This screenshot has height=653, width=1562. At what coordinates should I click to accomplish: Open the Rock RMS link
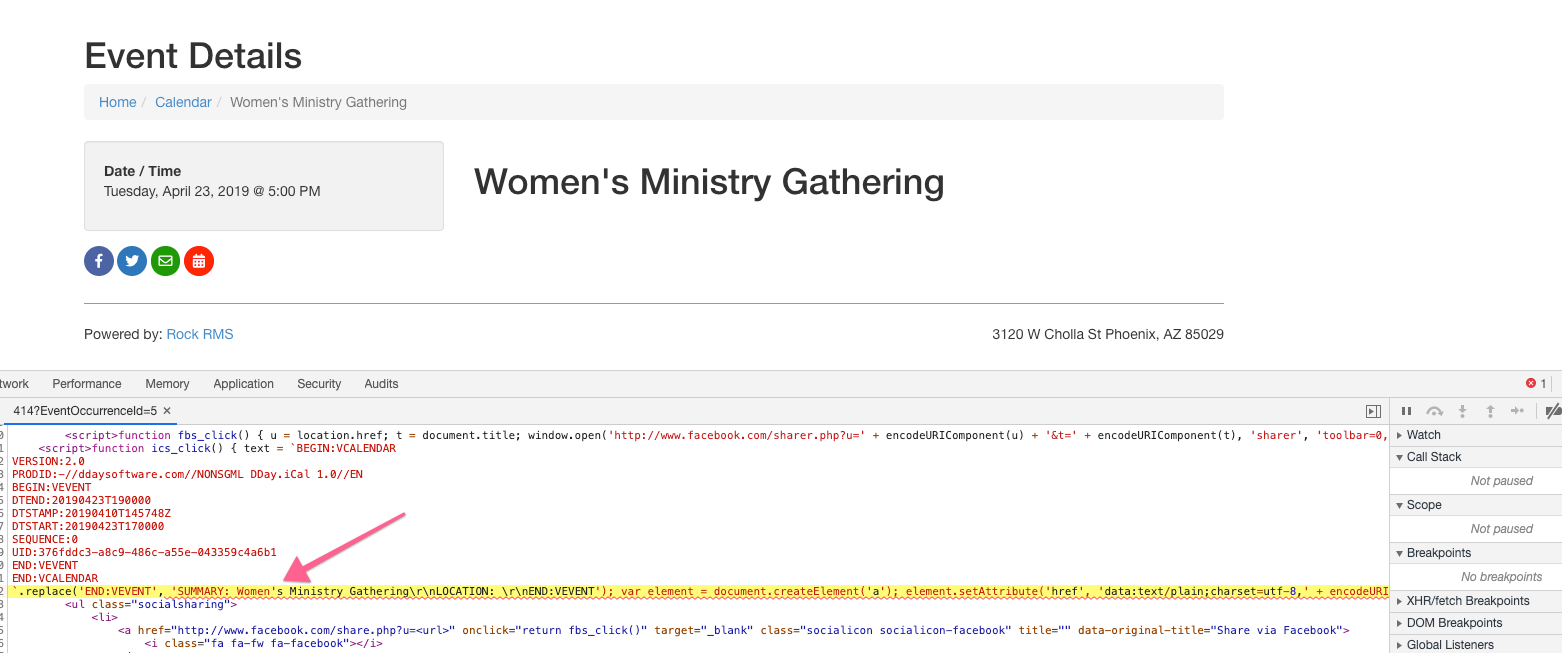click(x=199, y=334)
